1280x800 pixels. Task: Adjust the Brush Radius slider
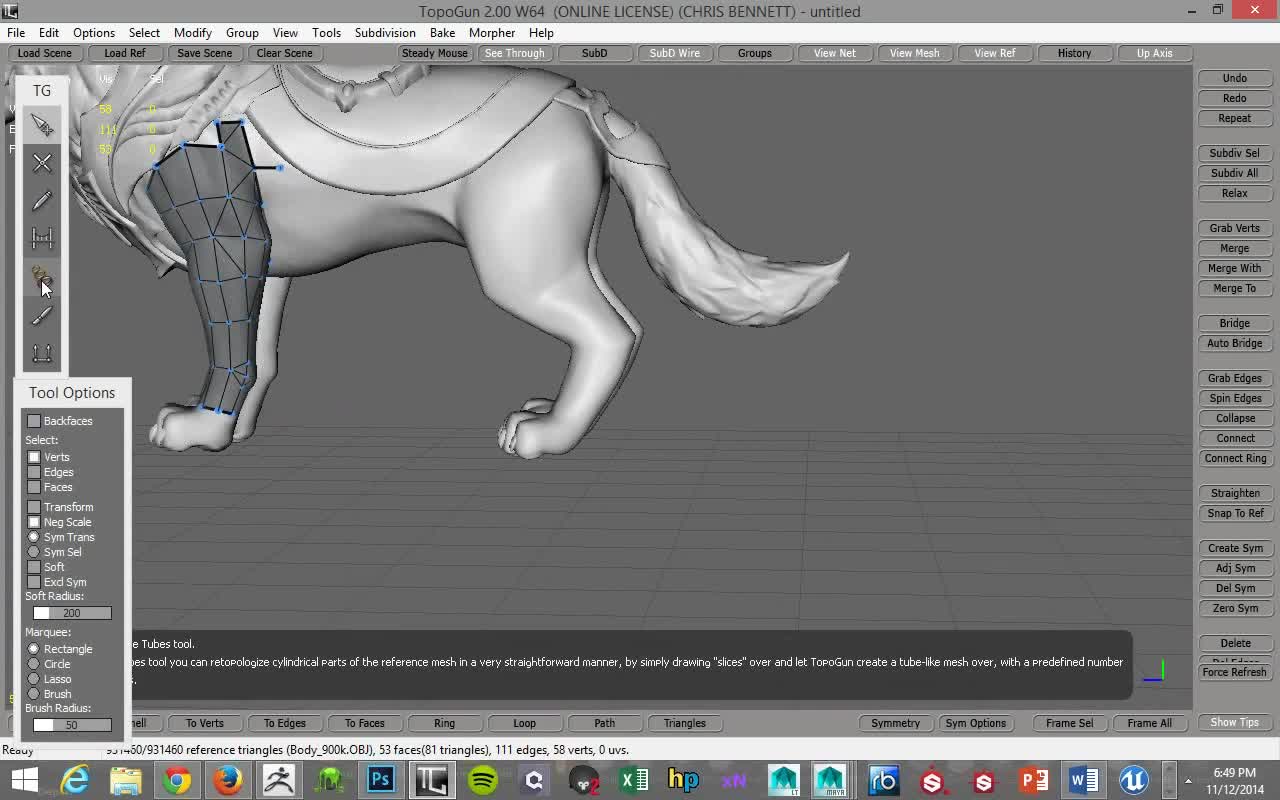click(x=72, y=725)
